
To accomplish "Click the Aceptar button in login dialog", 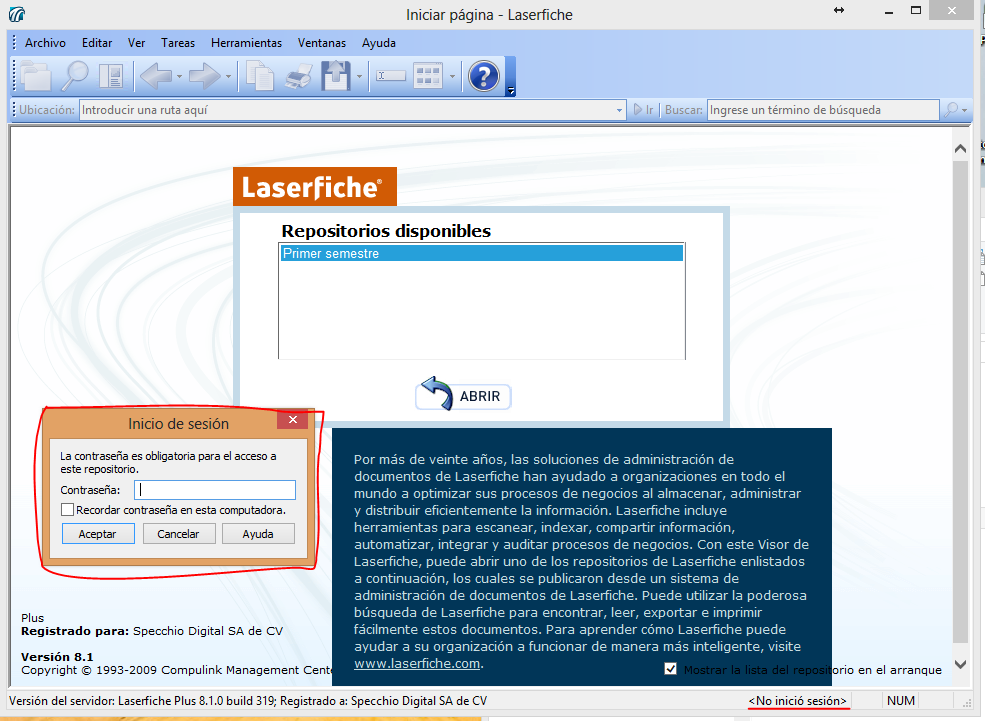I will point(98,534).
